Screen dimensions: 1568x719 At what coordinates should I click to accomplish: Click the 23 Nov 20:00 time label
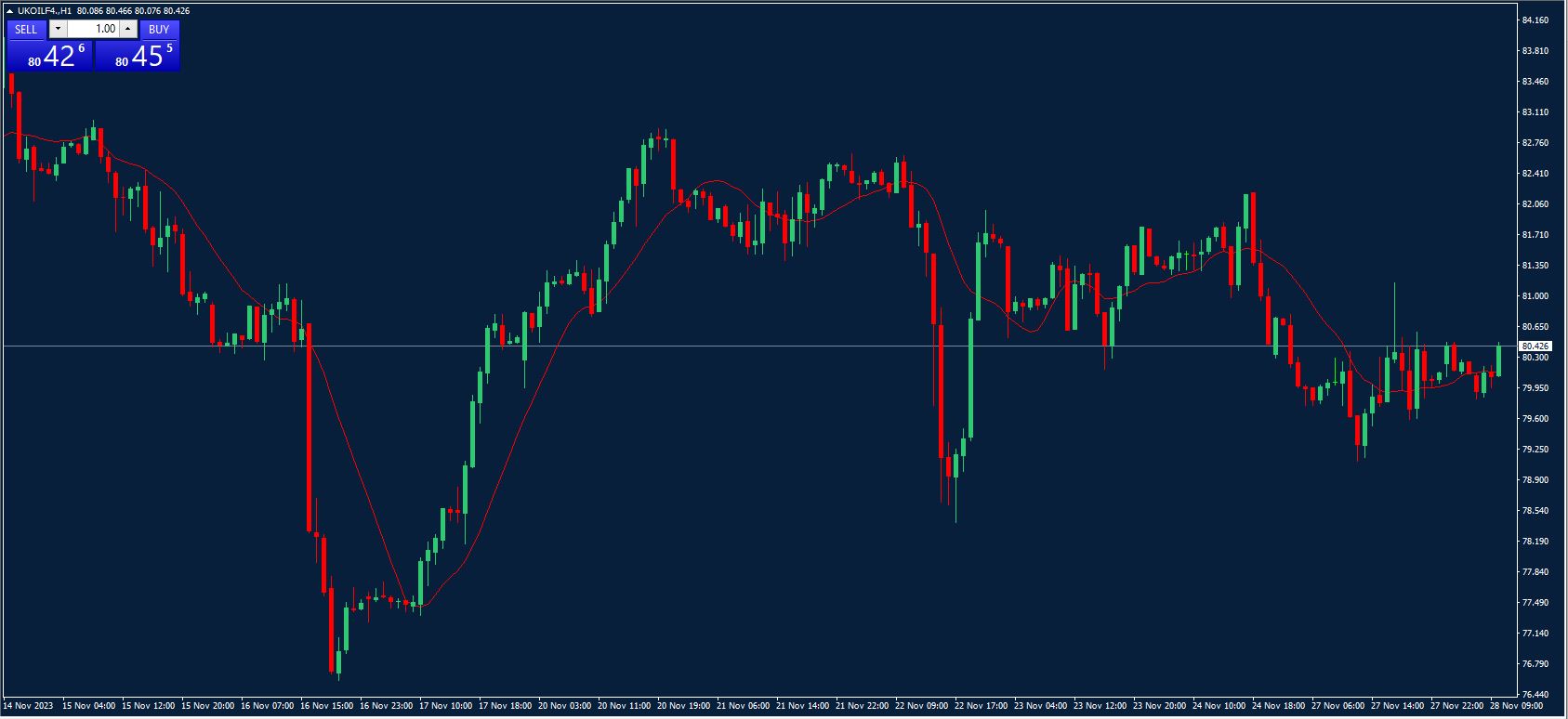[x=1160, y=706]
